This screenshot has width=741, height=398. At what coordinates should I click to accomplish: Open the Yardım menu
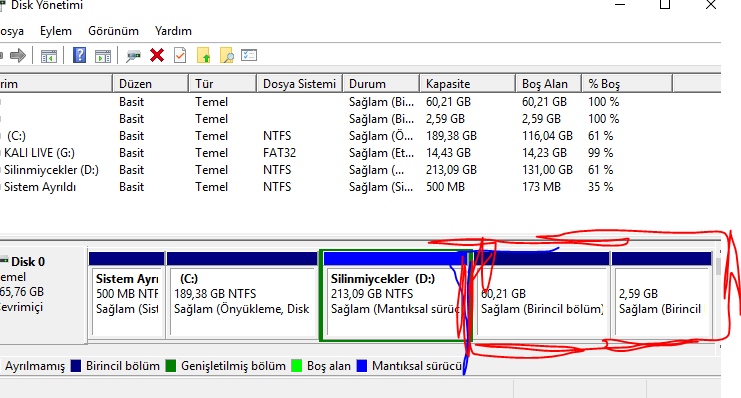[x=173, y=31]
